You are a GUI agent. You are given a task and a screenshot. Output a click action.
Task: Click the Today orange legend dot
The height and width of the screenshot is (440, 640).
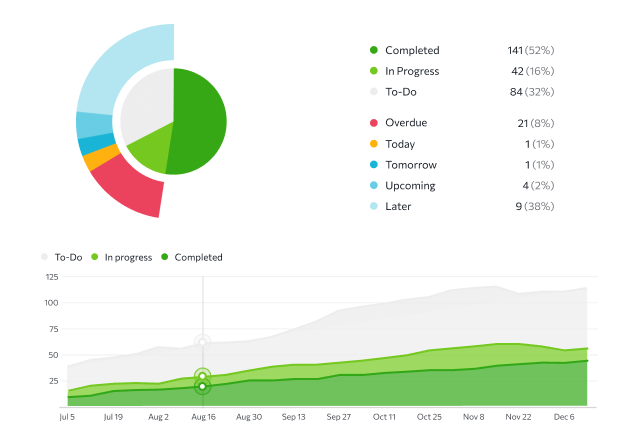pos(374,144)
